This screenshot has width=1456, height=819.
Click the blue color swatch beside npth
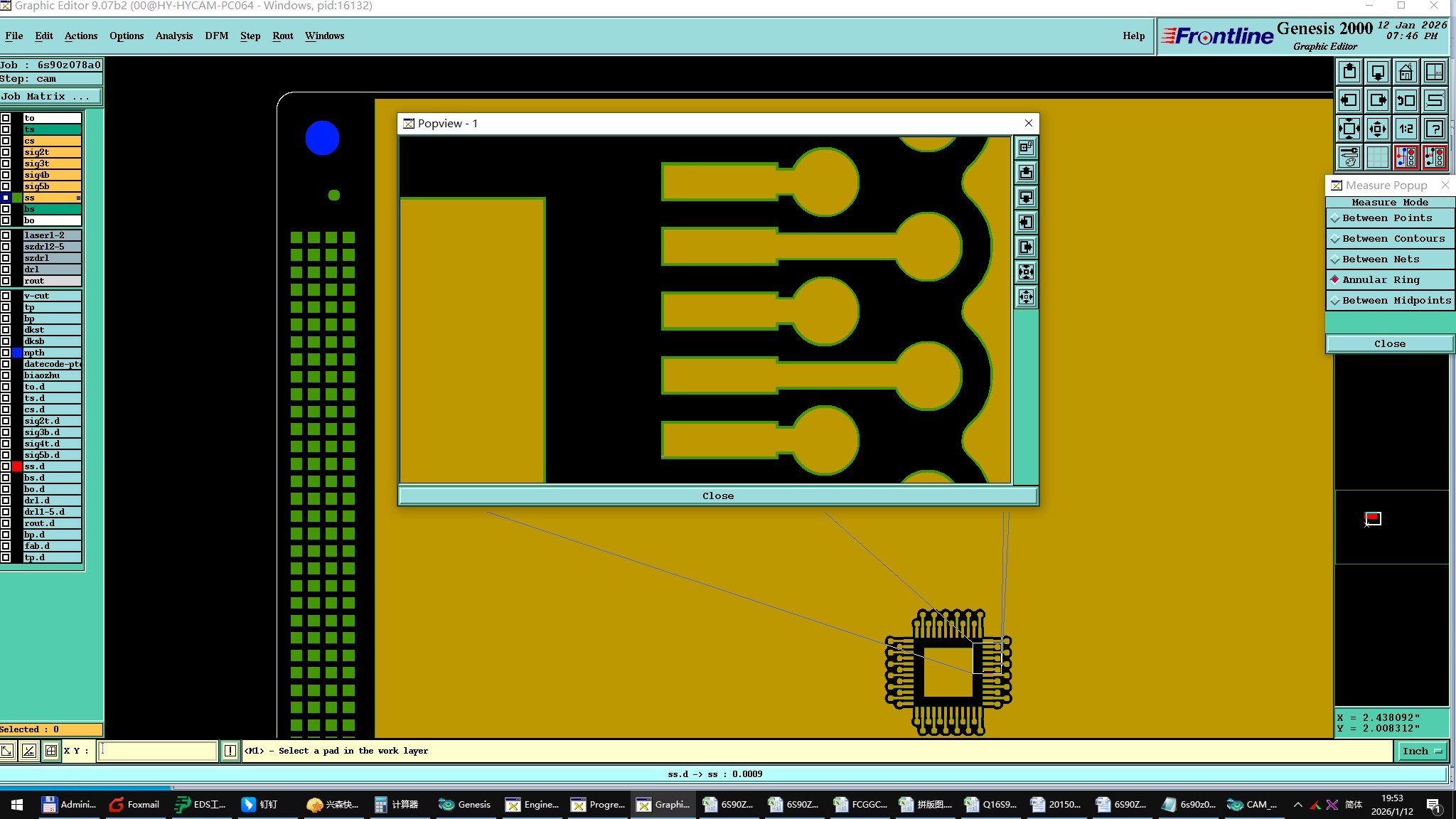[17, 353]
